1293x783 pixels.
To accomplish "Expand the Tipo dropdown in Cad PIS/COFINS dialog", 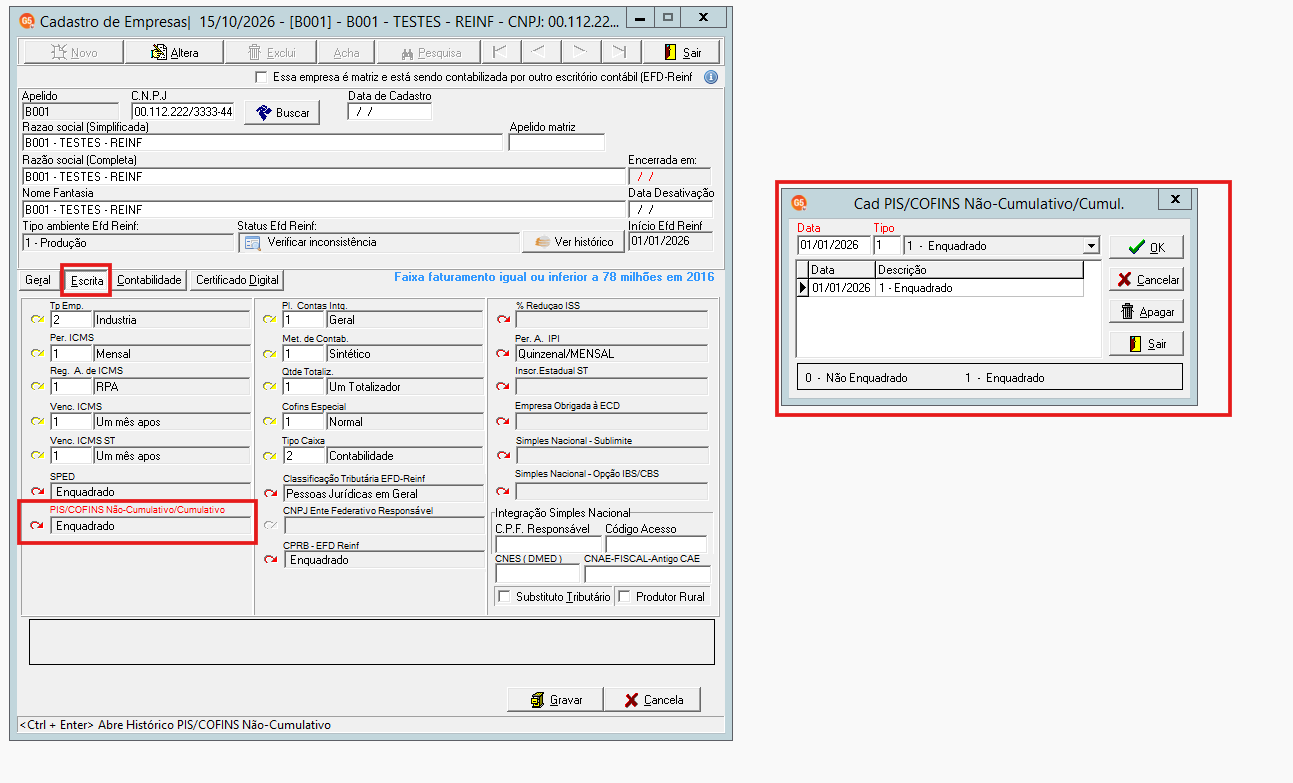I will tap(1090, 246).
